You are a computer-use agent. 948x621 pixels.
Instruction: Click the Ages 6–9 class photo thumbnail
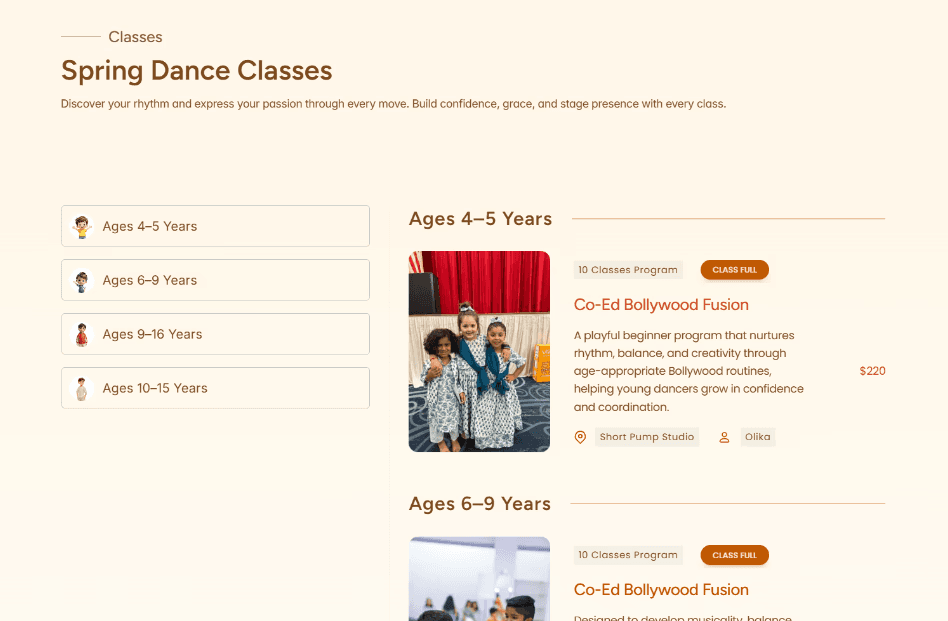[479, 579]
